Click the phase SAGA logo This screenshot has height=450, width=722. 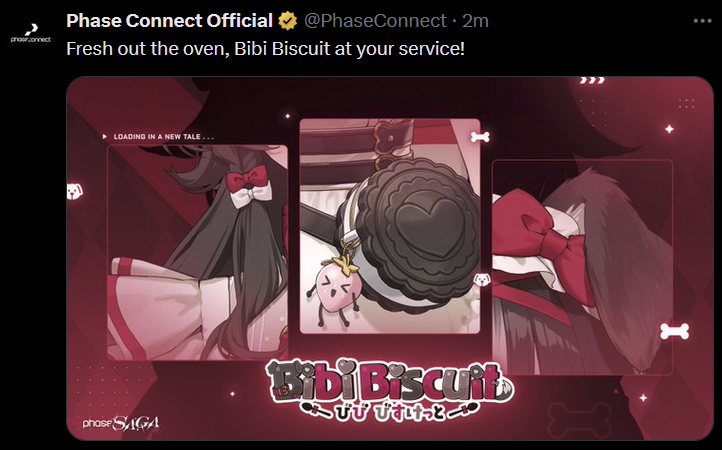coord(121,422)
